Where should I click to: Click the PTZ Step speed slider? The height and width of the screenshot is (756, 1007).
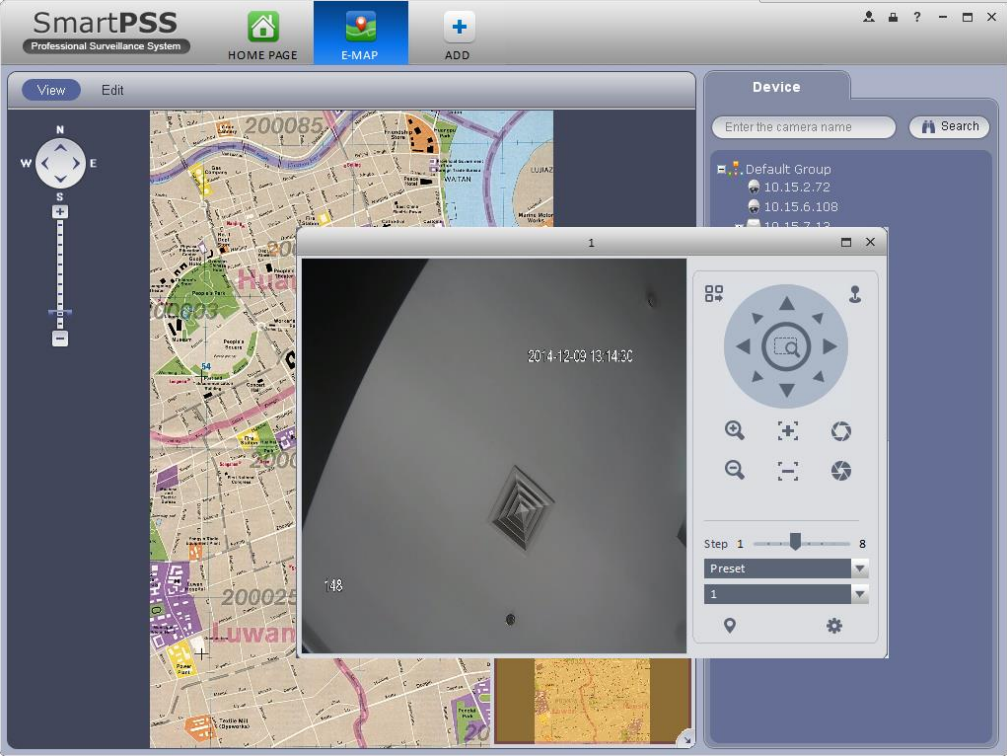795,543
